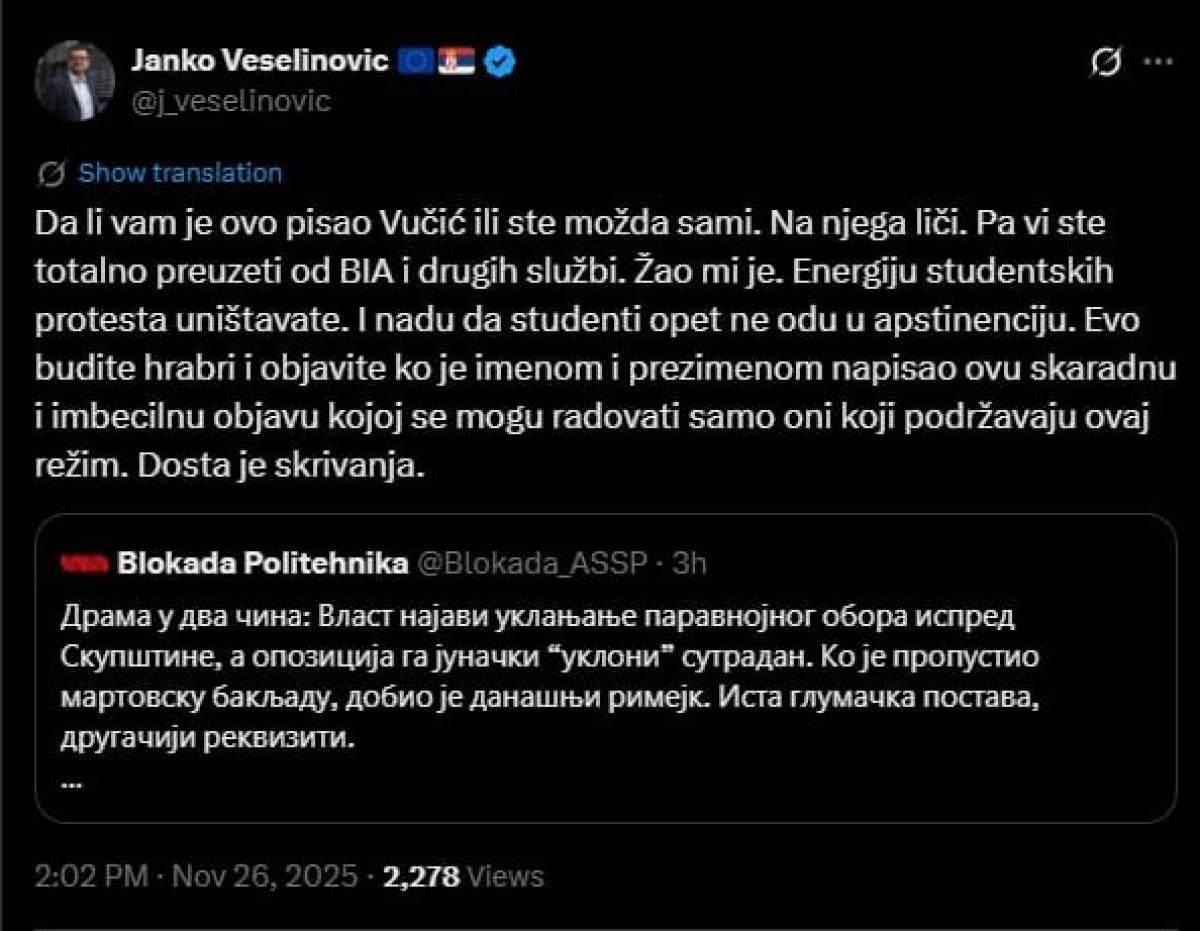
Task: Click the Show translation link
Action: [180, 173]
